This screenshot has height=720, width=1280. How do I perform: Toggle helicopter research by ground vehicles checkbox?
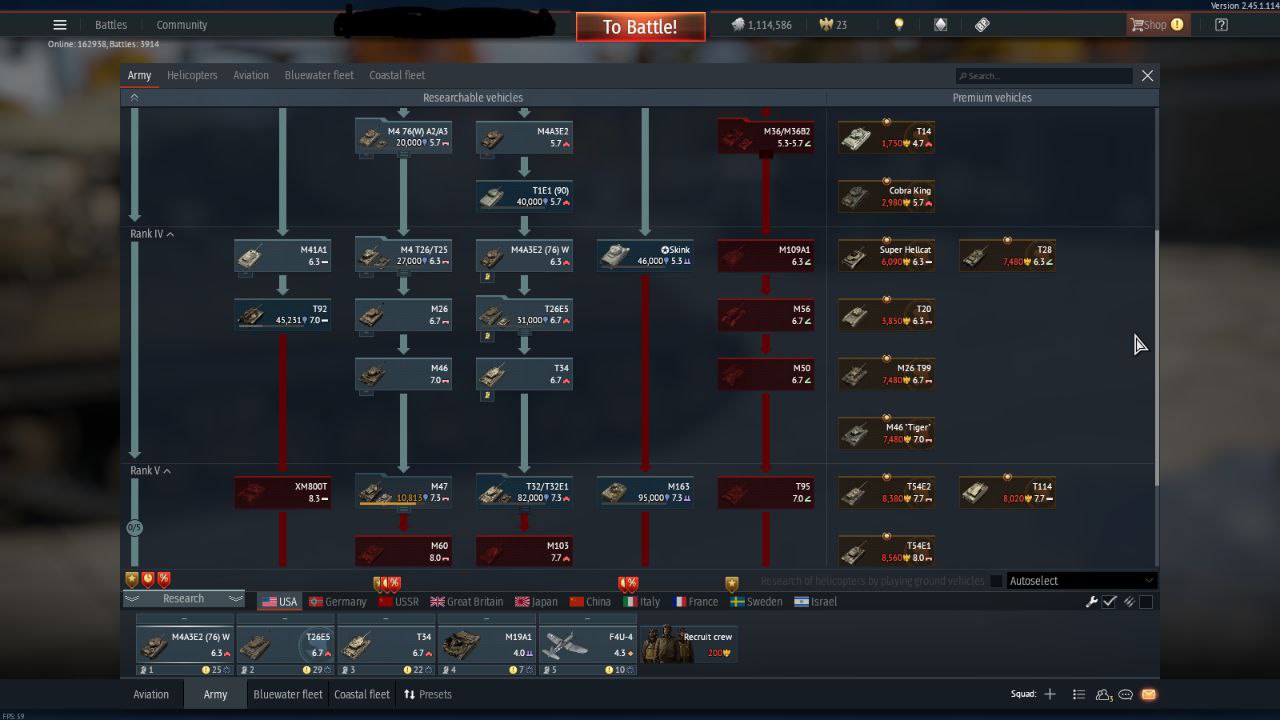(996, 581)
